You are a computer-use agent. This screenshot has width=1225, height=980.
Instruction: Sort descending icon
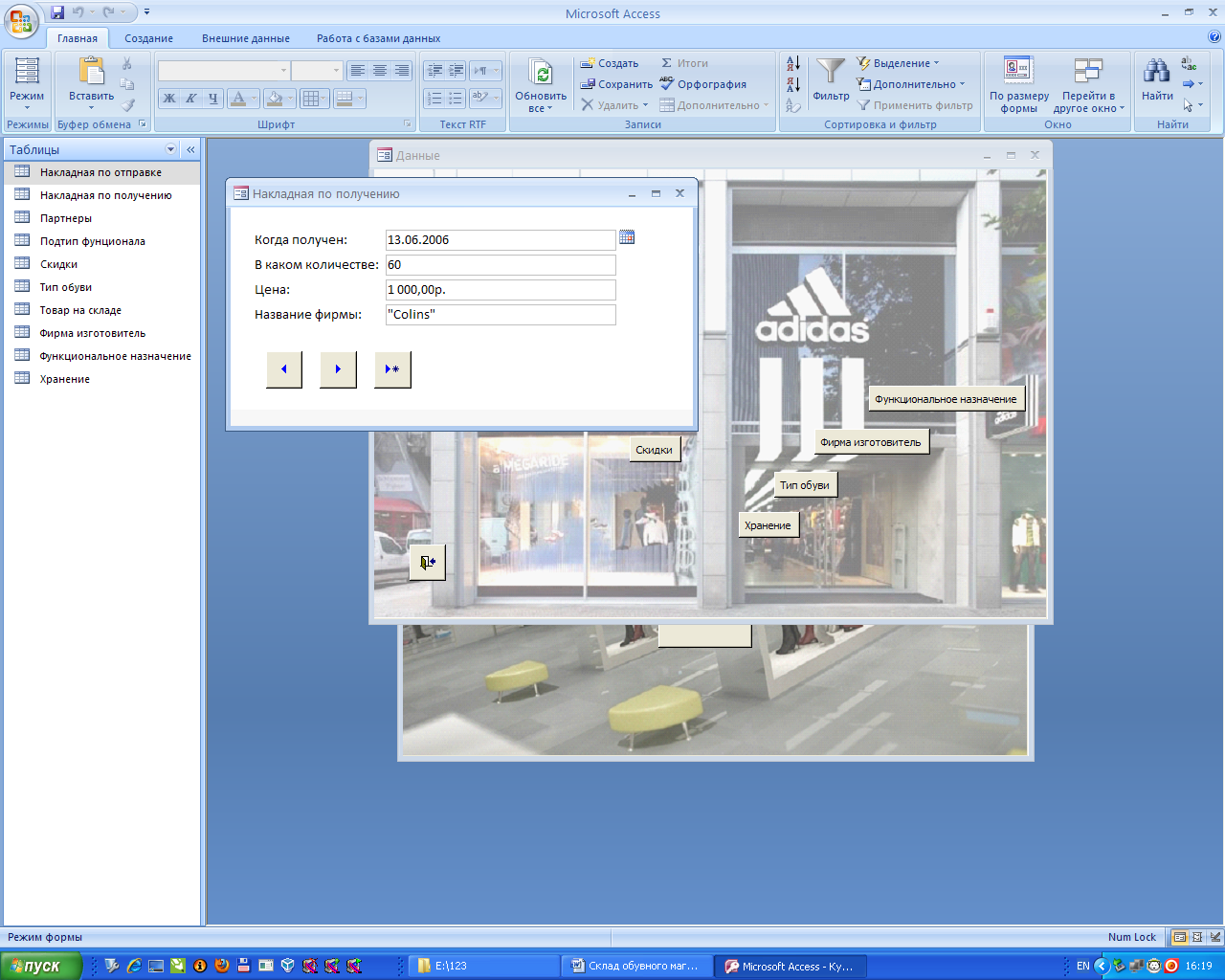click(x=793, y=84)
